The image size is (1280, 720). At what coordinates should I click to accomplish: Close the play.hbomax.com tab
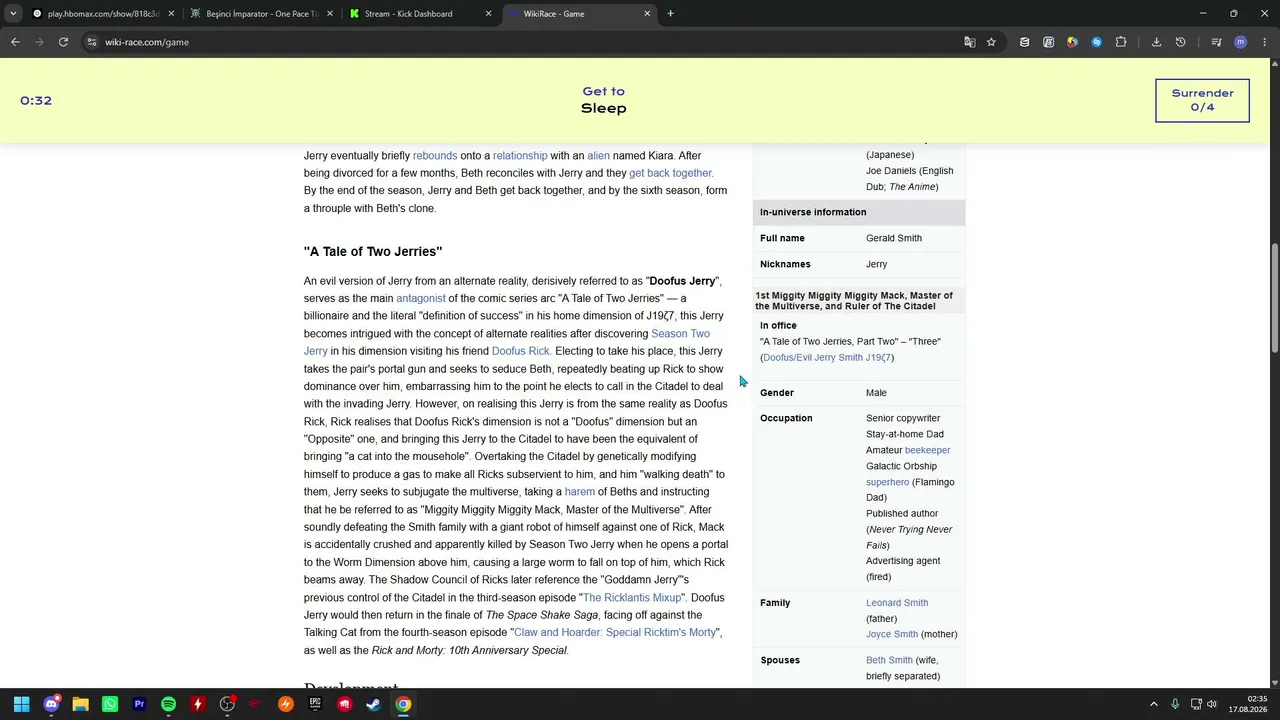(x=171, y=14)
